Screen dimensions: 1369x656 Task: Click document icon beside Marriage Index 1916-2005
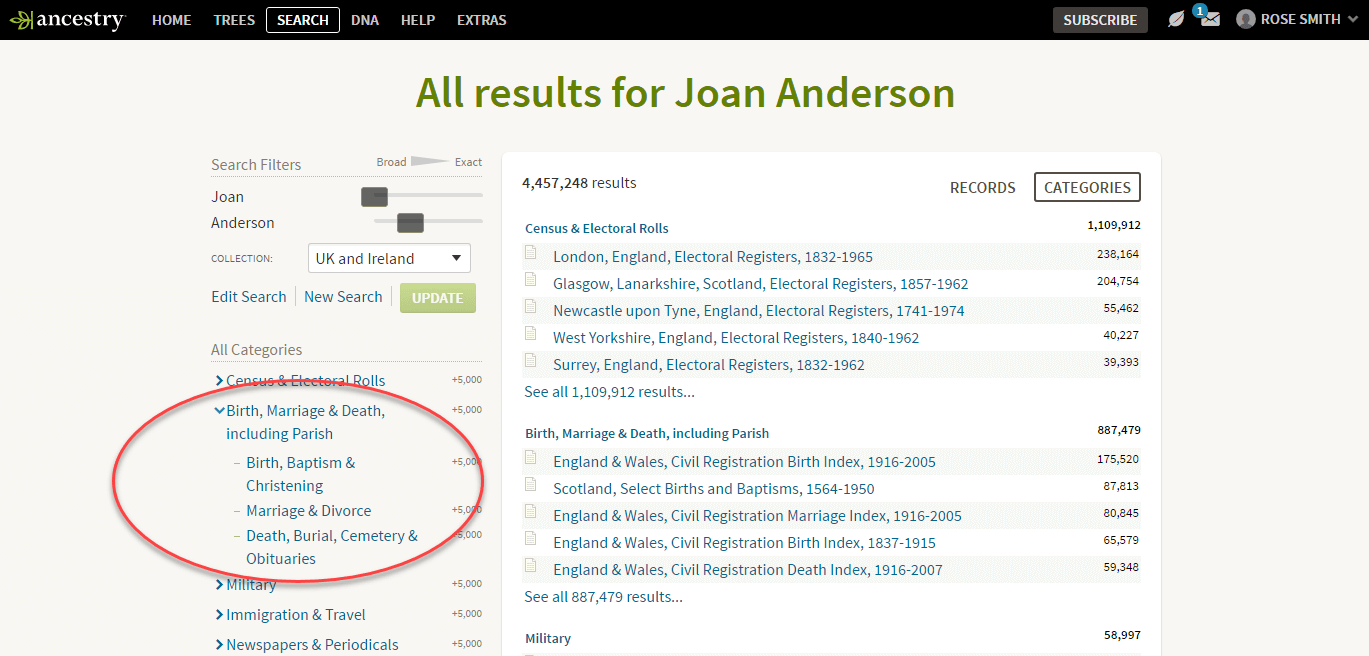[532, 513]
